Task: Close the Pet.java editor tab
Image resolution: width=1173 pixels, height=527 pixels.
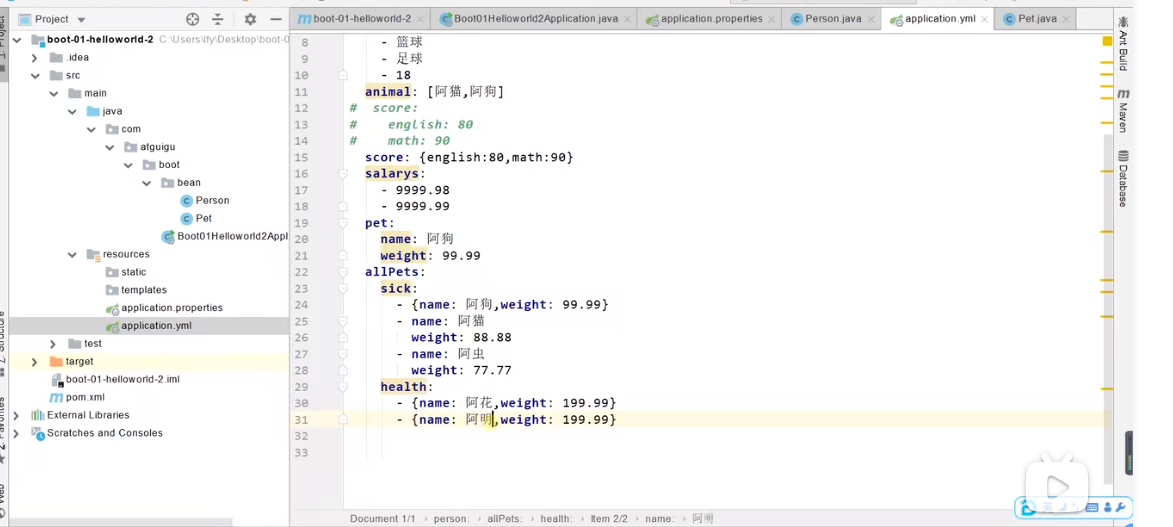Action: pos(1065,19)
